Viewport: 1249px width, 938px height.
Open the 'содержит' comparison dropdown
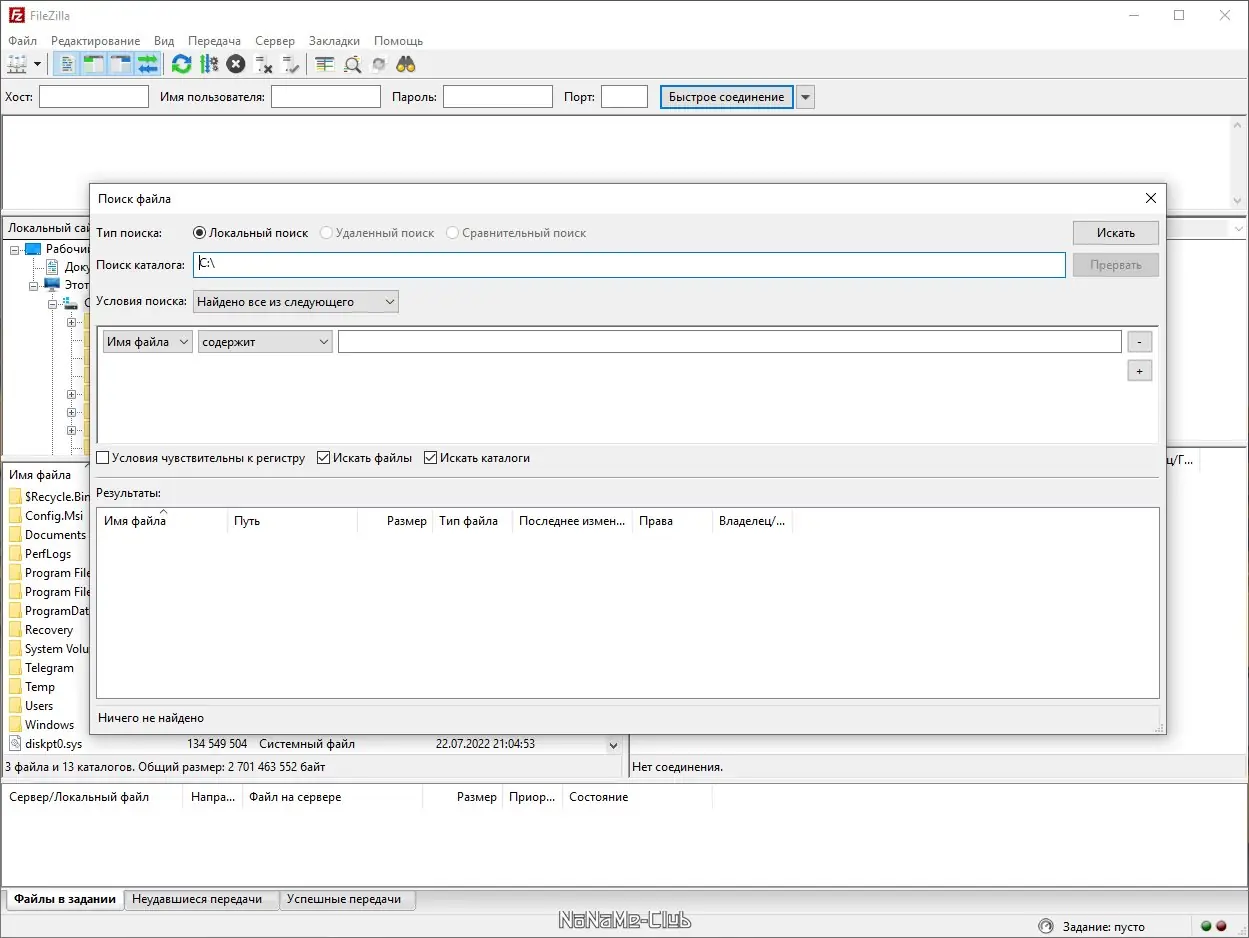(265, 342)
